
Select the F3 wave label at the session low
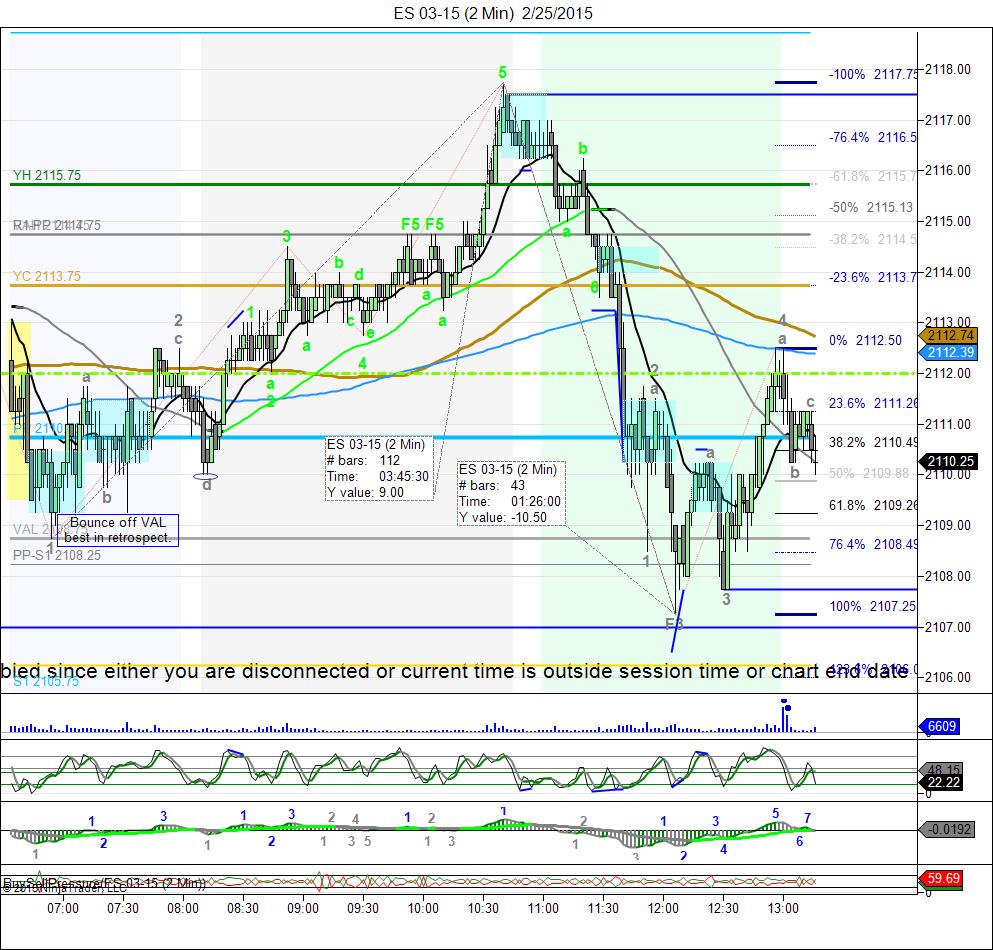pos(674,624)
